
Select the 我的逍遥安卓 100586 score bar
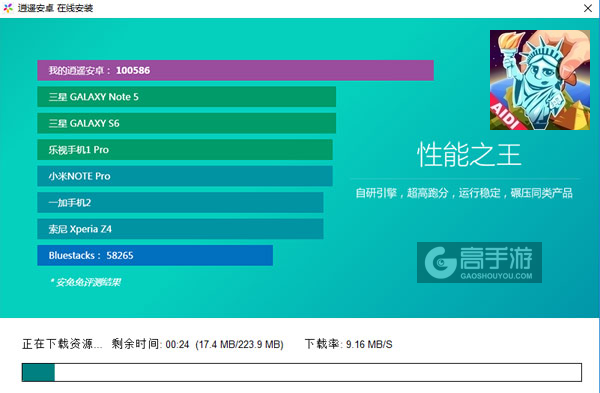click(235, 70)
